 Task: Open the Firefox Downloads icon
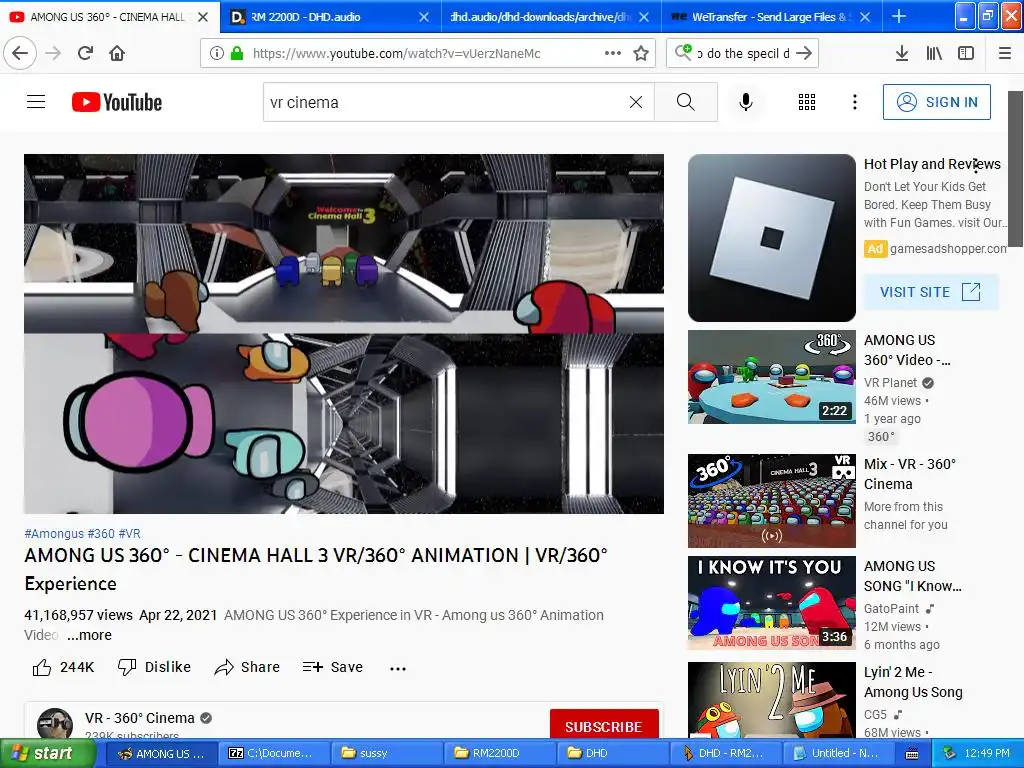click(x=902, y=54)
